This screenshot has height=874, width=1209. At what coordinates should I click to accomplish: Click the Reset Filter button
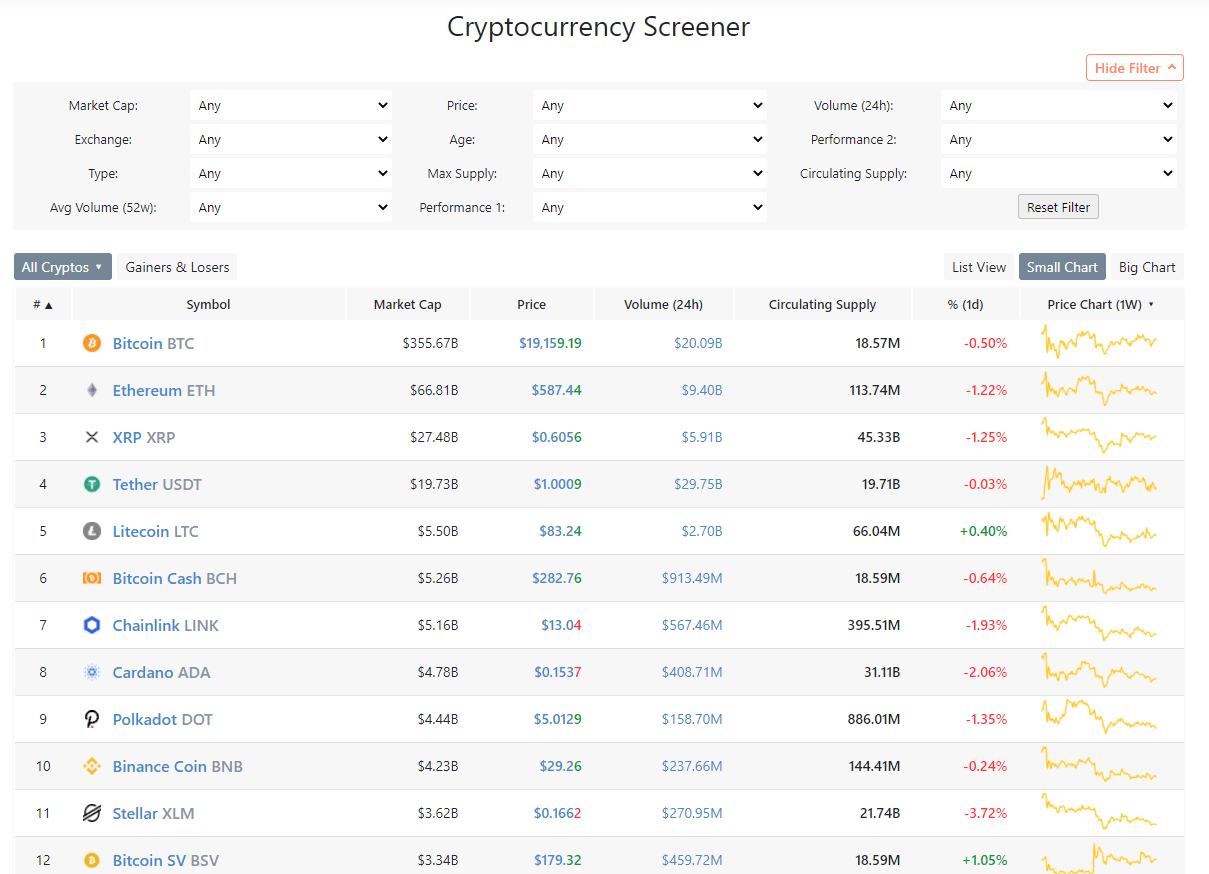[x=1058, y=207]
